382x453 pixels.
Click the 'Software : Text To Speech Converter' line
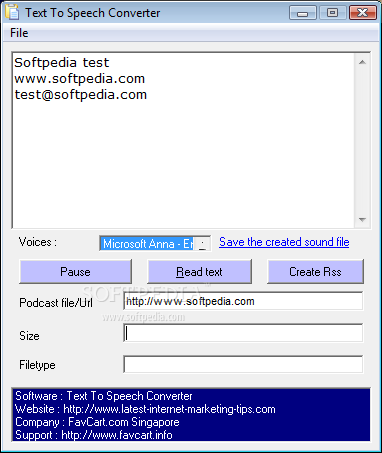[104, 396]
